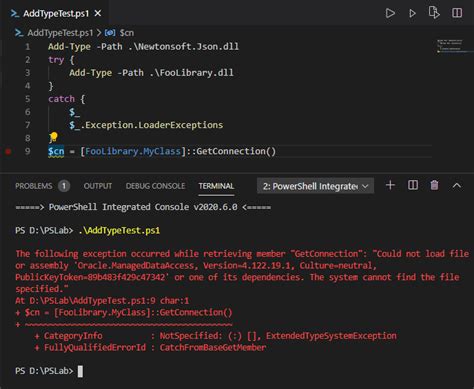Click line number 5 in the gutter

[x=28, y=99]
